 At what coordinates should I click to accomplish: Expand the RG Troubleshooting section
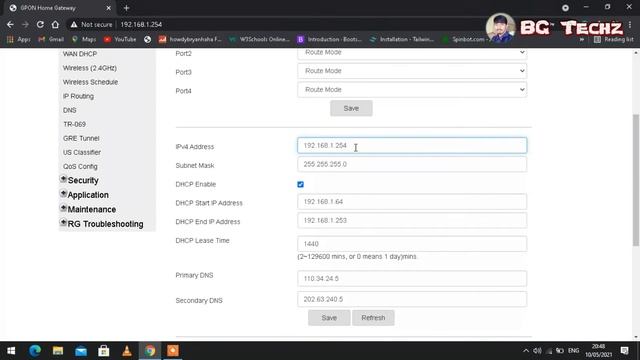pos(102,224)
